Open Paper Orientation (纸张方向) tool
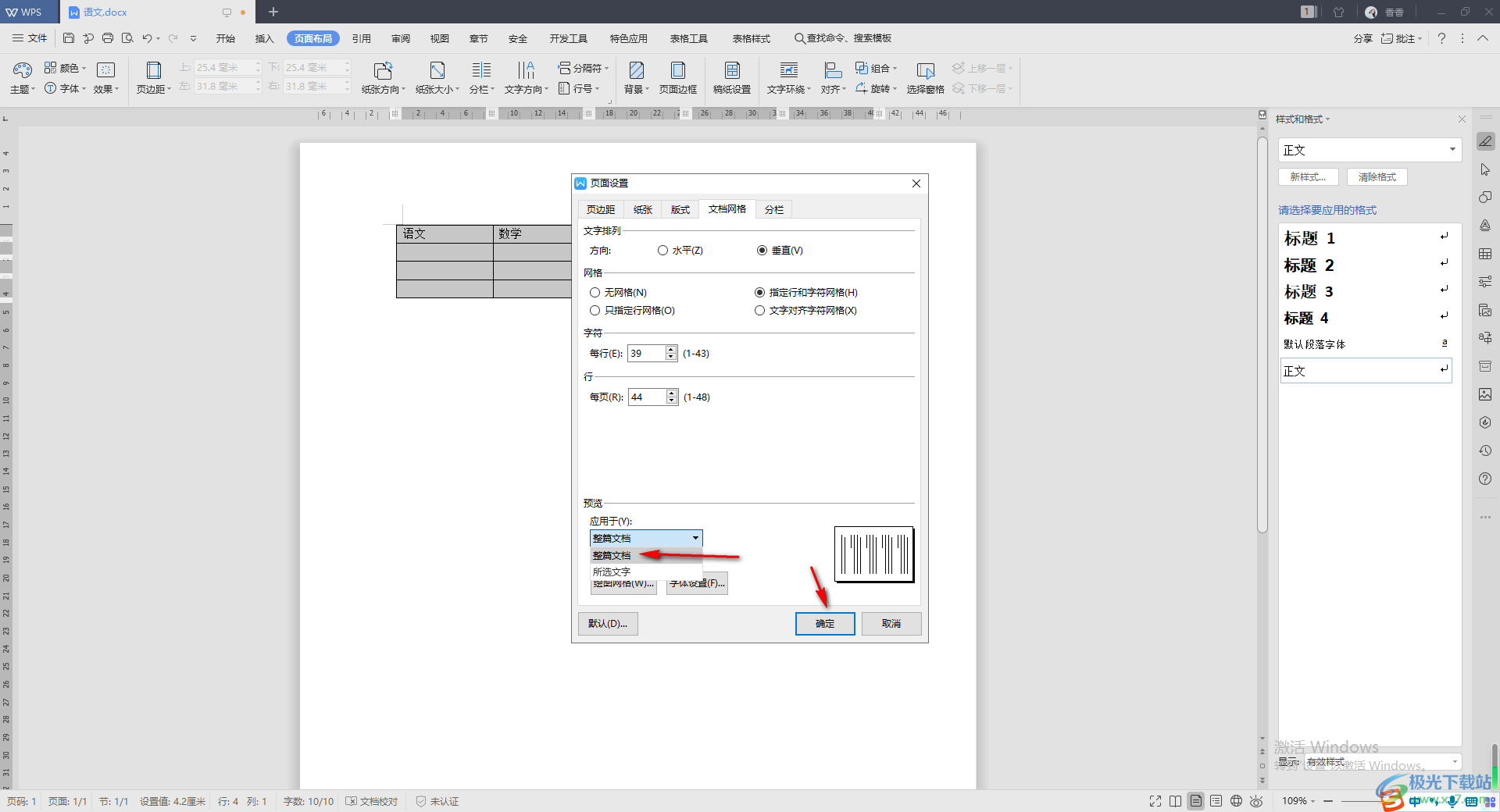This screenshot has height=812, width=1500. [383, 78]
